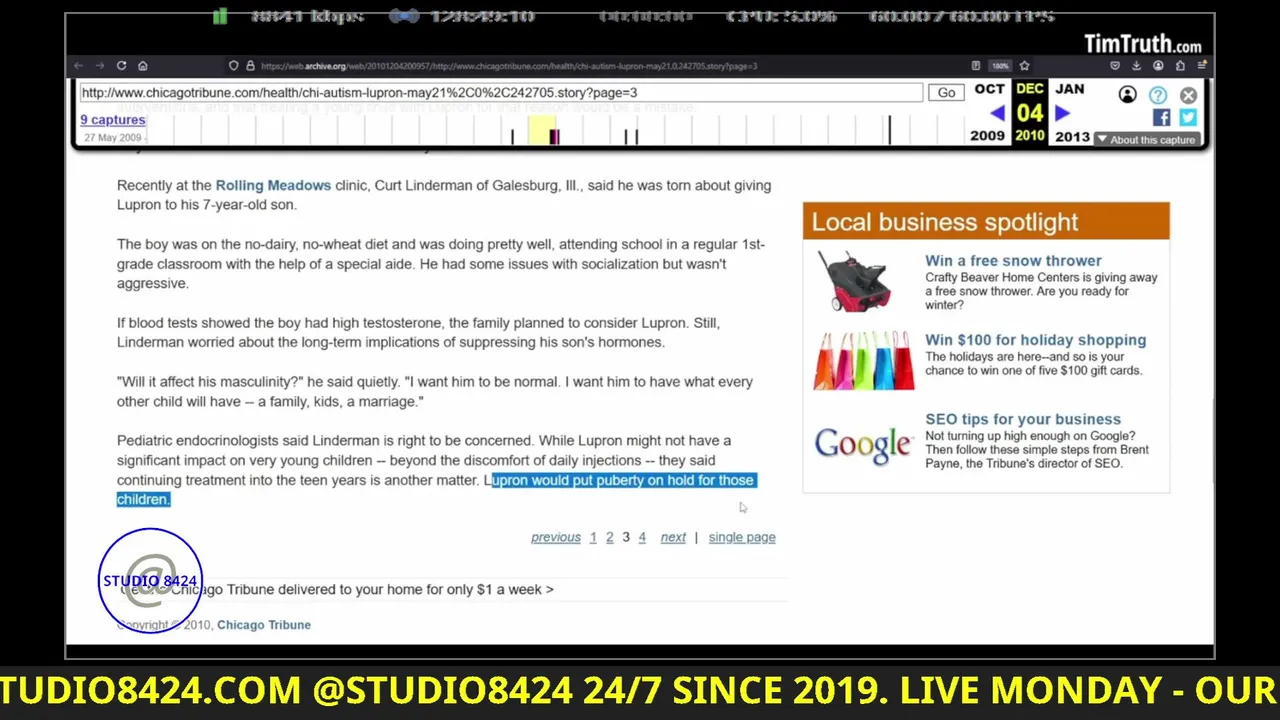Click the Local business spotlight header

[986, 221]
